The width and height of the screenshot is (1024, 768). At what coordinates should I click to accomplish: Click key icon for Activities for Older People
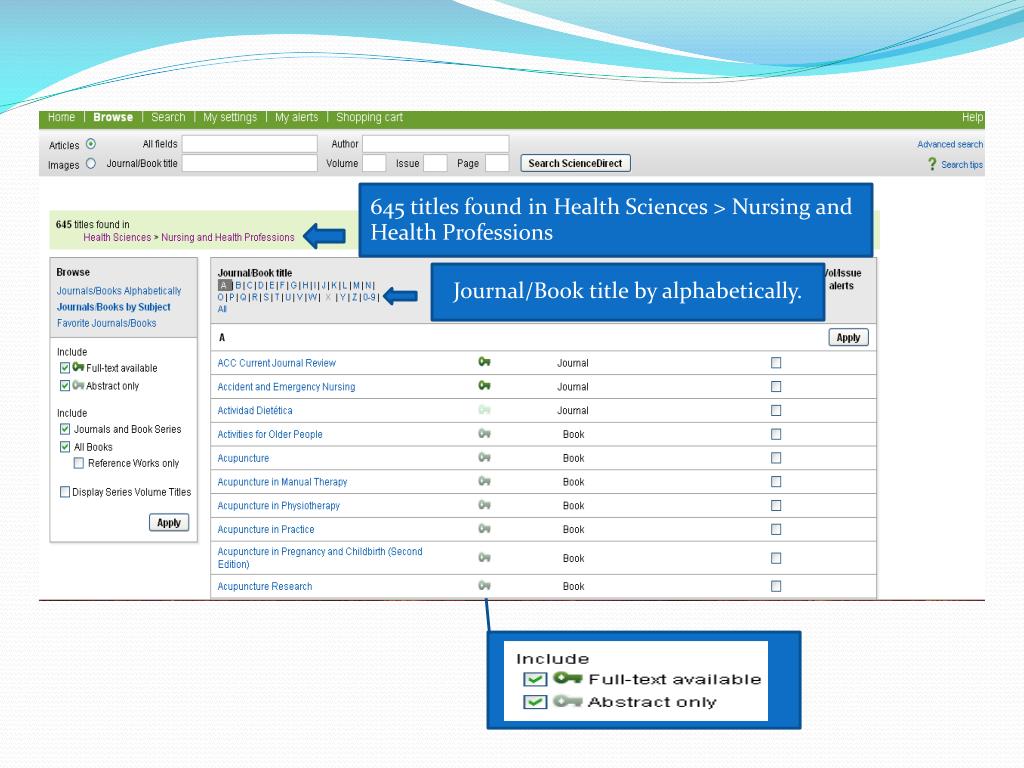coord(484,433)
